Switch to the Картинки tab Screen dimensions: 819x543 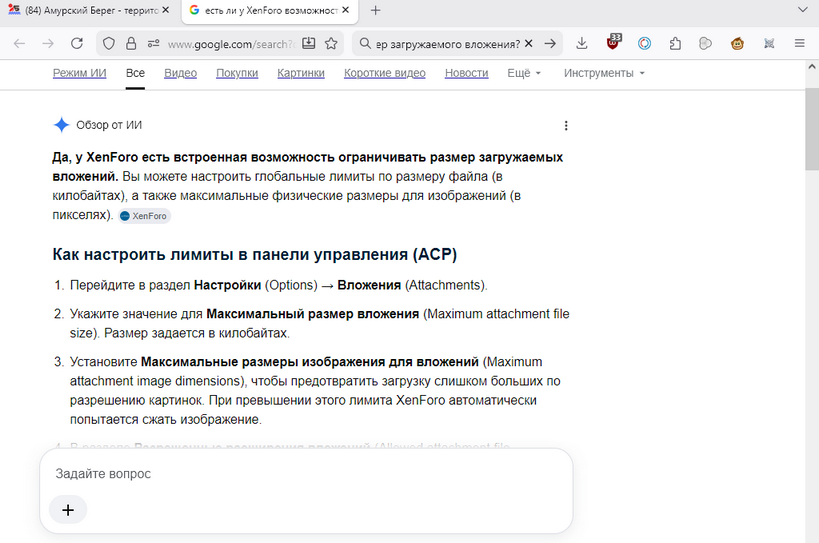point(301,73)
